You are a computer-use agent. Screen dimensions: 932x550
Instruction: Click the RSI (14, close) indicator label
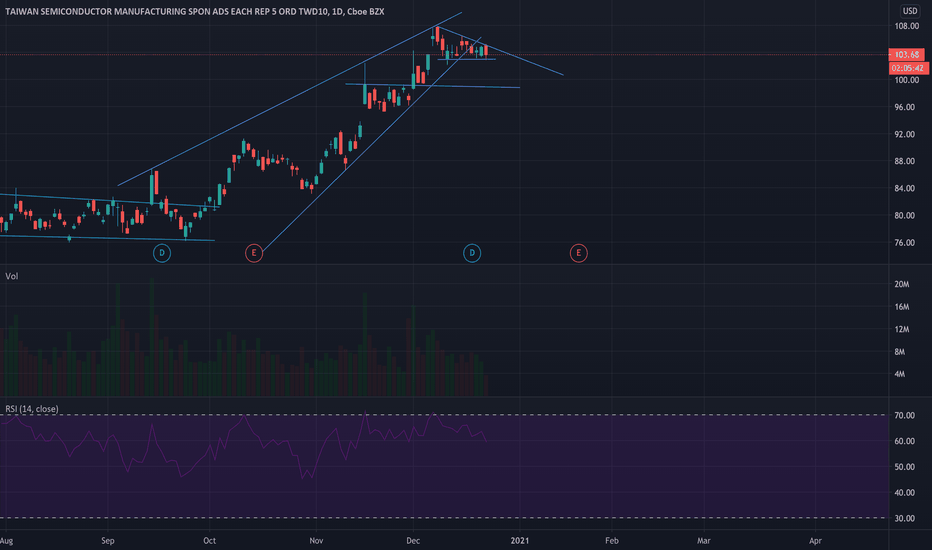coord(32,409)
